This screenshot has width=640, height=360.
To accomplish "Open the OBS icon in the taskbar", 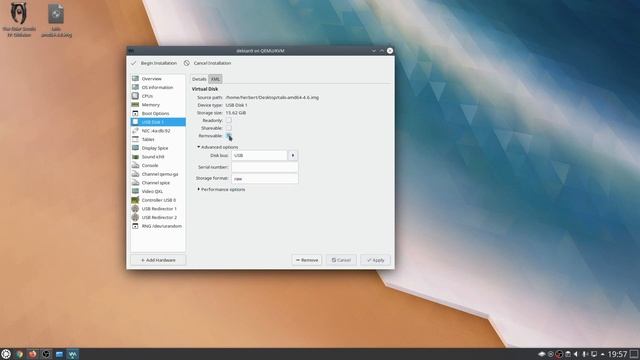I will click(x=46, y=354).
